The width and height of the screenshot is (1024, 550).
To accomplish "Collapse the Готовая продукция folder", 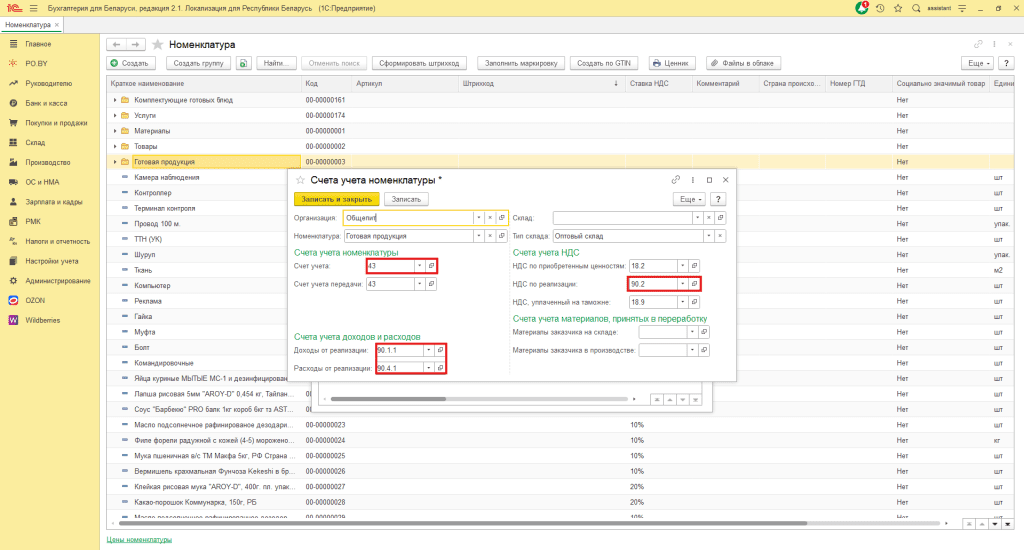I will (115, 162).
